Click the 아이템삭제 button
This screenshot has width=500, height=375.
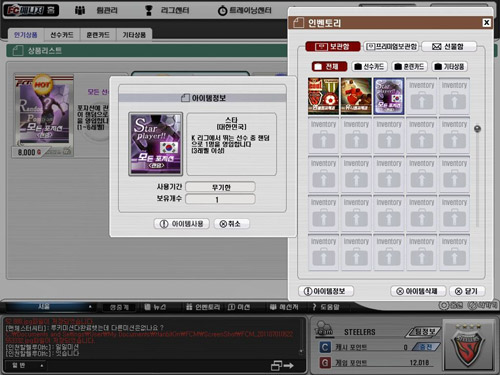click(x=418, y=291)
